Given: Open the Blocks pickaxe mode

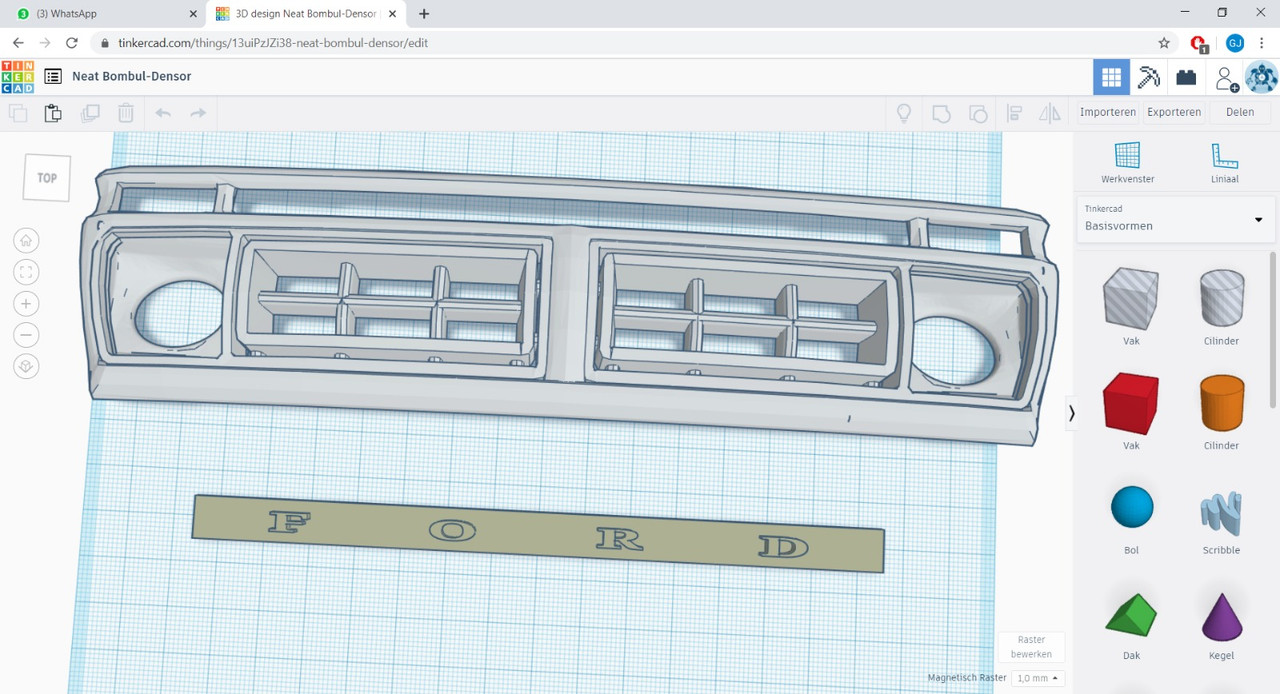Looking at the screenshot, I should tap(1149, 77).
